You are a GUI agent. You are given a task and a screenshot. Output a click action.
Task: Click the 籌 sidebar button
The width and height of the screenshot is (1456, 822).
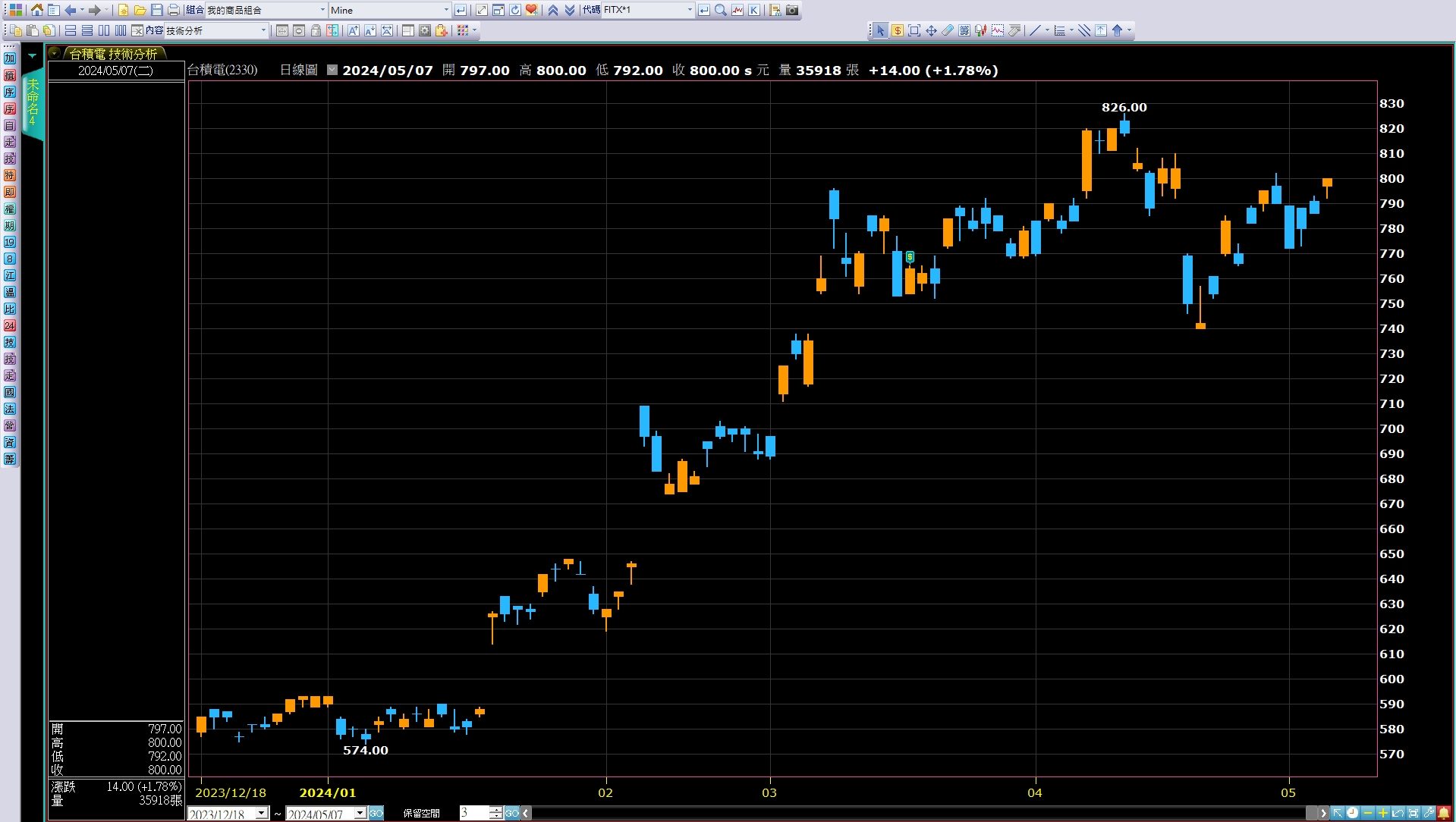click(10, 459)
